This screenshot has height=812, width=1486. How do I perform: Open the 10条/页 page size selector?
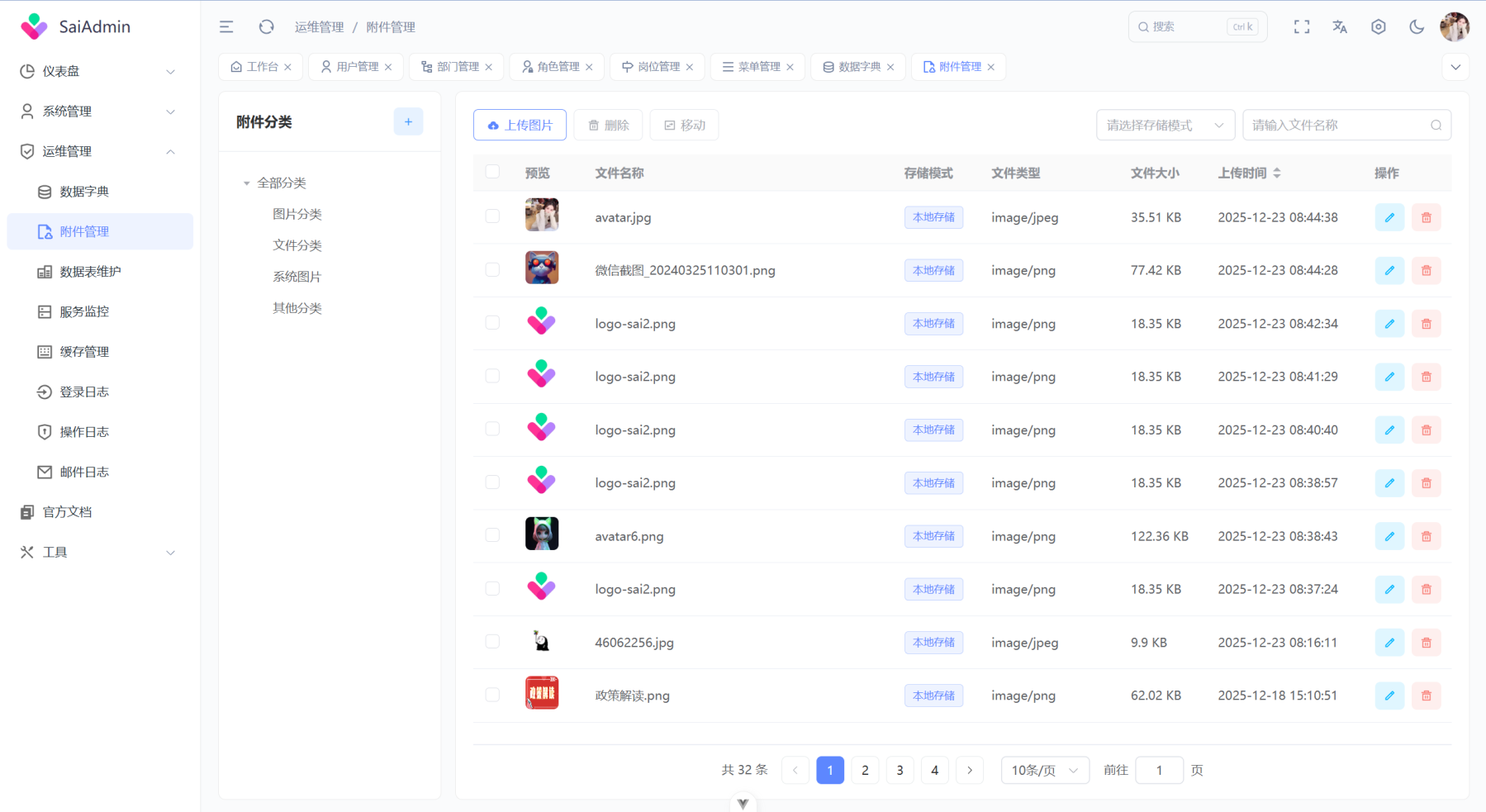(1044, 771)
